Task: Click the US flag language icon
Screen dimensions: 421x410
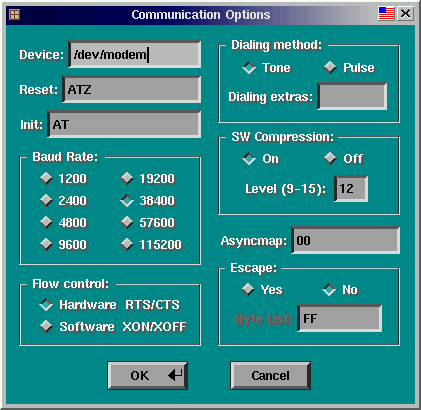Action: [386, 14]
